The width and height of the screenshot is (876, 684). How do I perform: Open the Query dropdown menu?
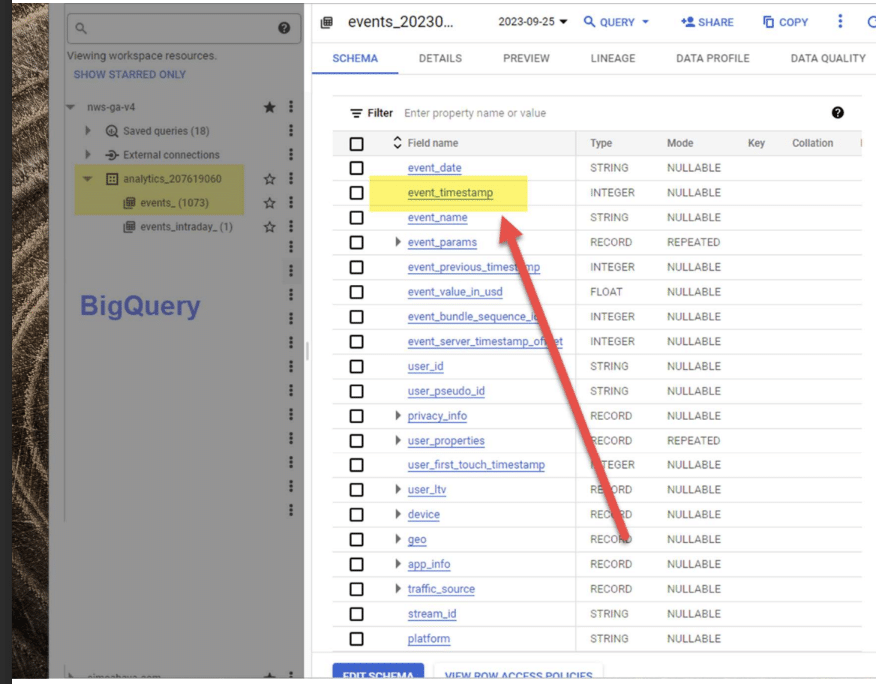click(x=616, y=22)
